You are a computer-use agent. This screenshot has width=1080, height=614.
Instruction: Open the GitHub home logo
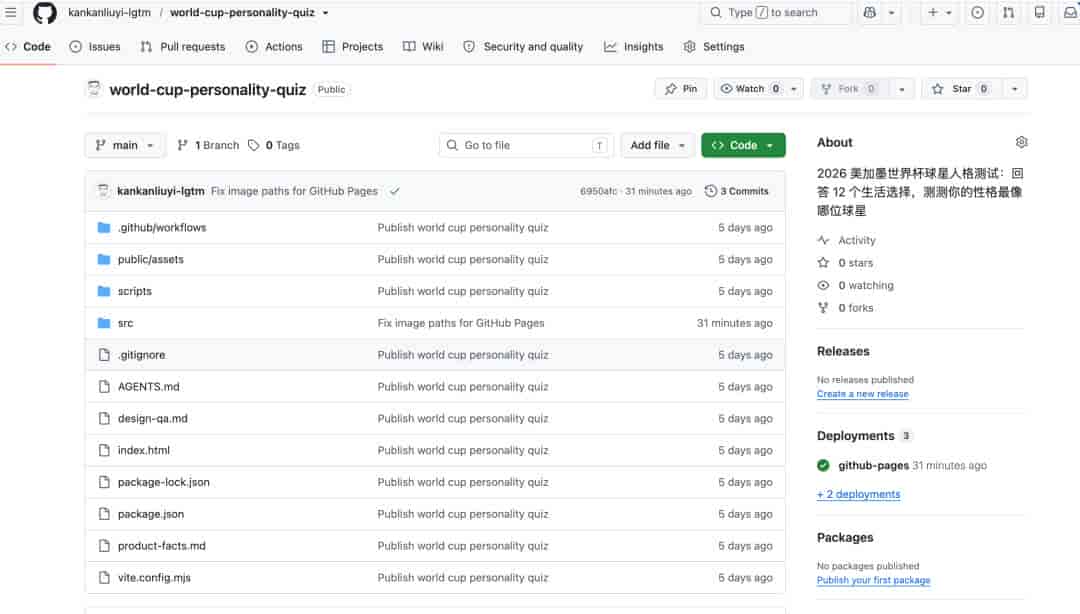pos(45,12)
